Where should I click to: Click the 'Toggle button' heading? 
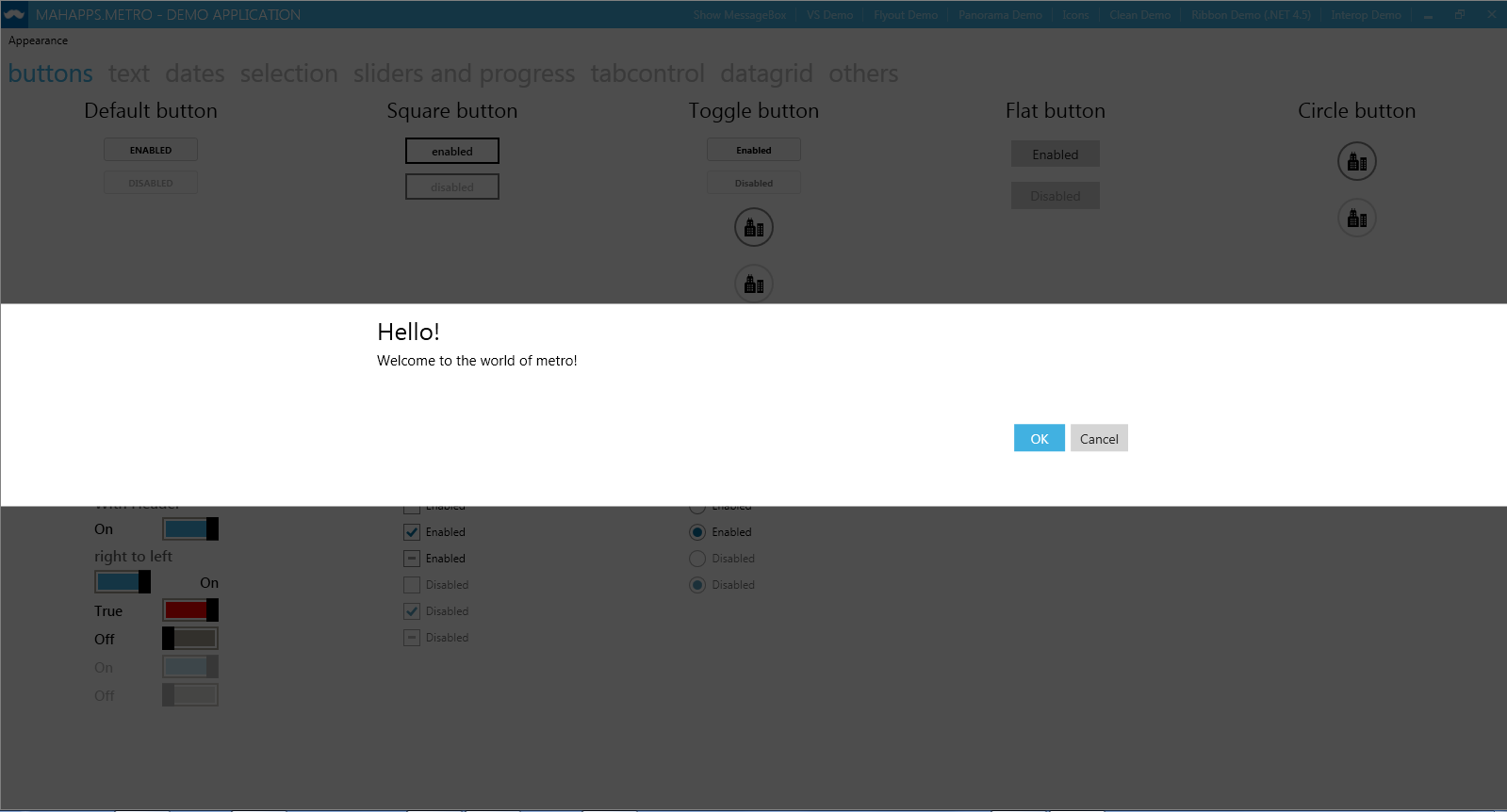(754, 111)
